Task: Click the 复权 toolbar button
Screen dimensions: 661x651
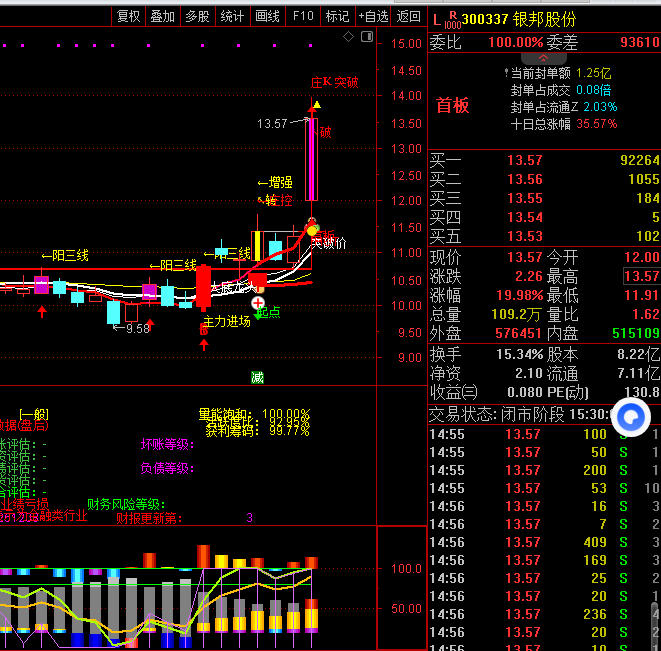Action: tap(128, 16)
